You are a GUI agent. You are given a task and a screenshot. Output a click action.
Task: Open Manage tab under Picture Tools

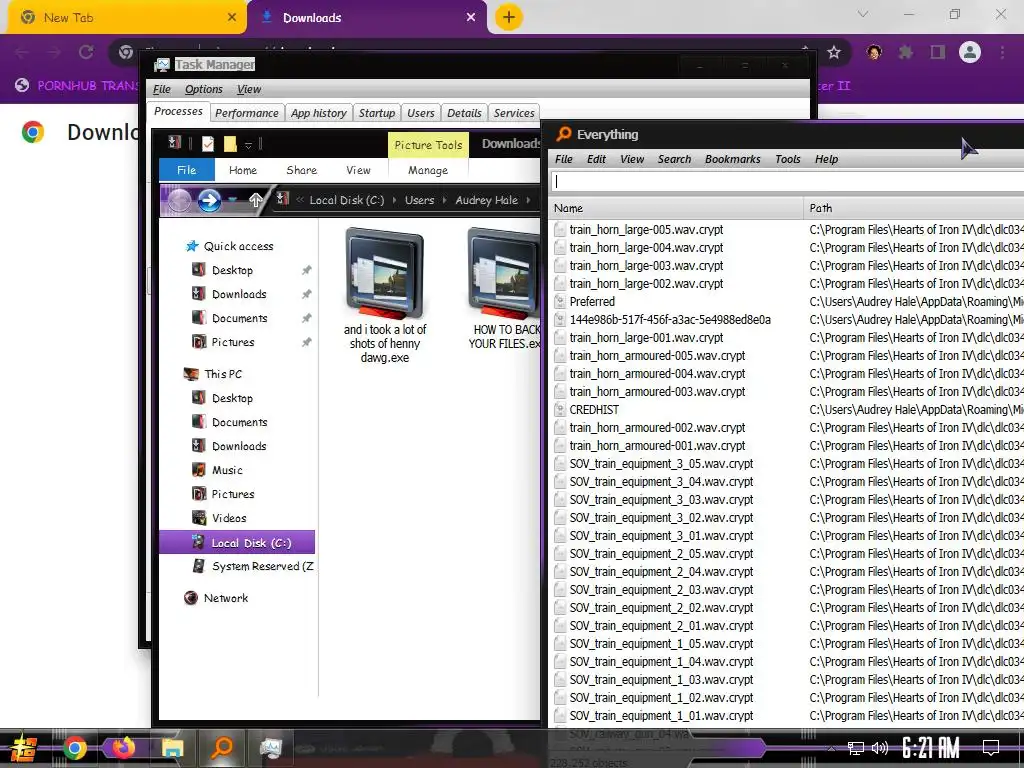428,170
